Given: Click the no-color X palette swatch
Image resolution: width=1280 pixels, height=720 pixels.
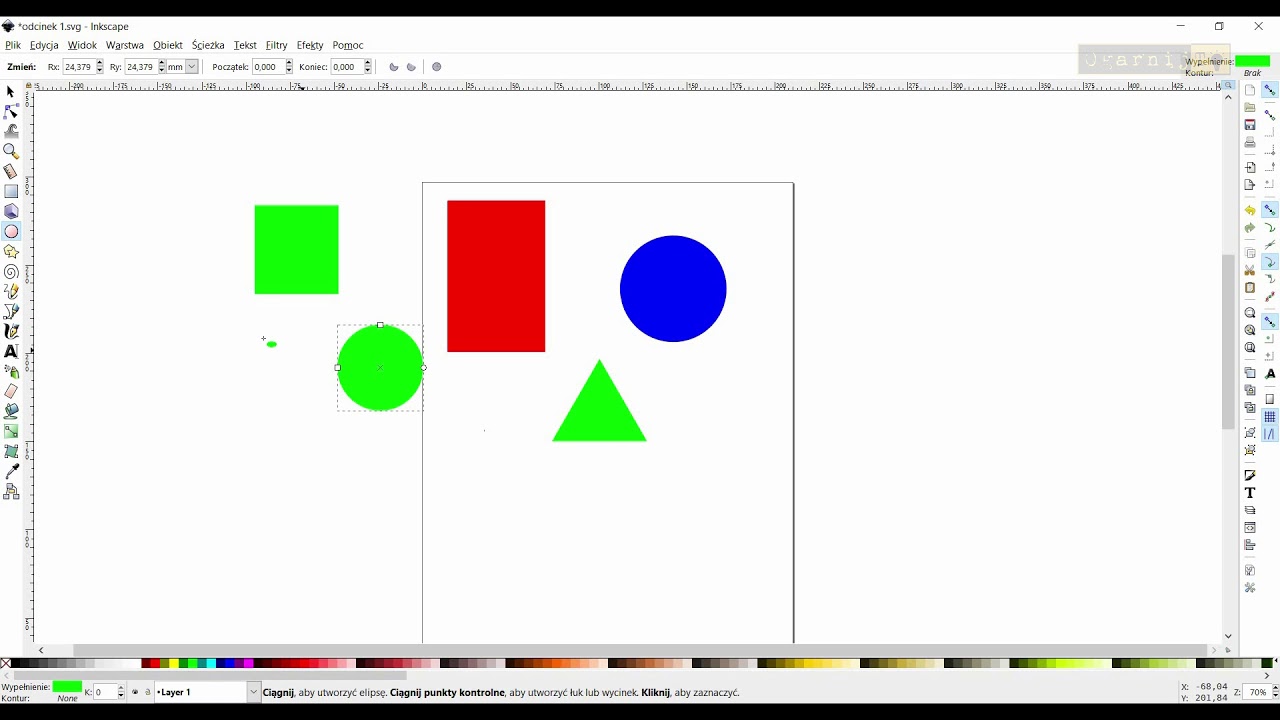Looking at the screenshot, I should pos(6,663).
